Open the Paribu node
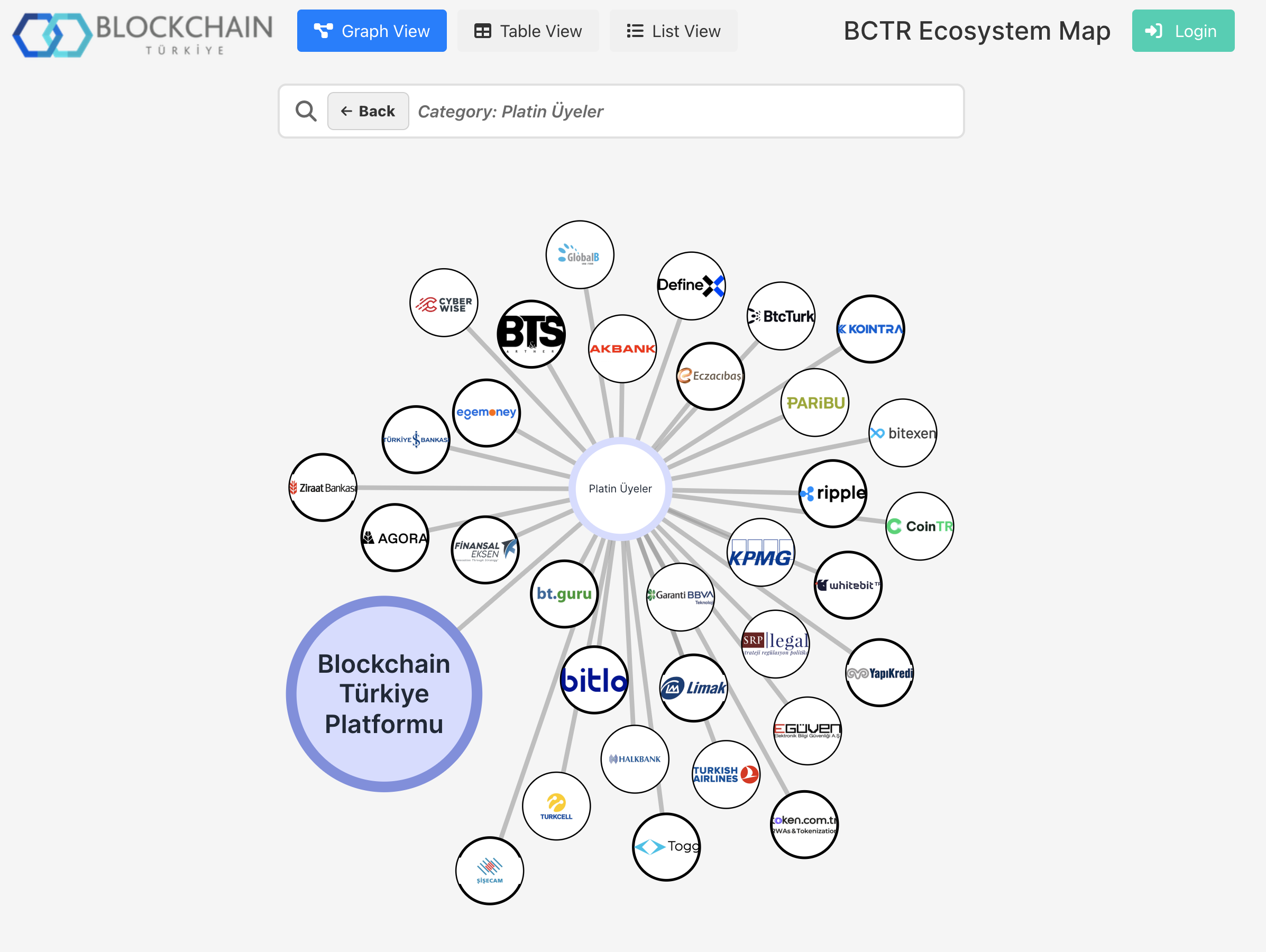Screen dimensions: 1266x952 815,402
